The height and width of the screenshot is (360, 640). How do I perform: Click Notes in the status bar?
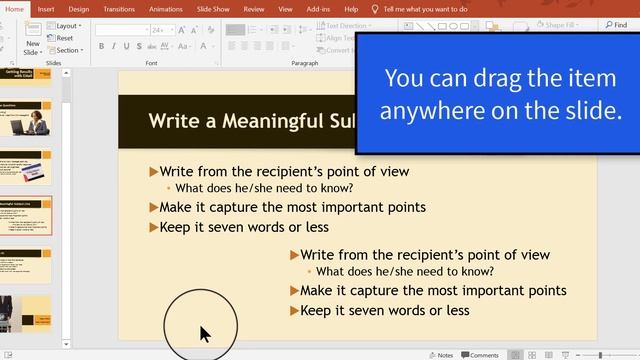[x=441, y=356]
